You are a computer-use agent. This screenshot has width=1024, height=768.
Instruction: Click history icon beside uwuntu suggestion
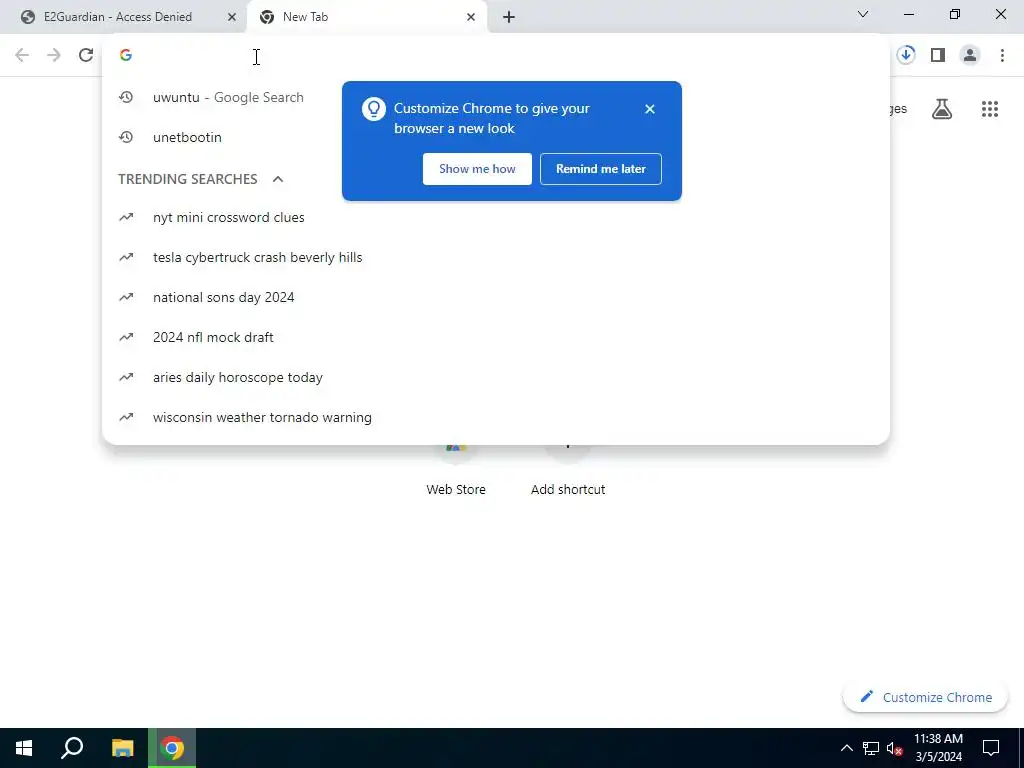[x=126, y=97]
